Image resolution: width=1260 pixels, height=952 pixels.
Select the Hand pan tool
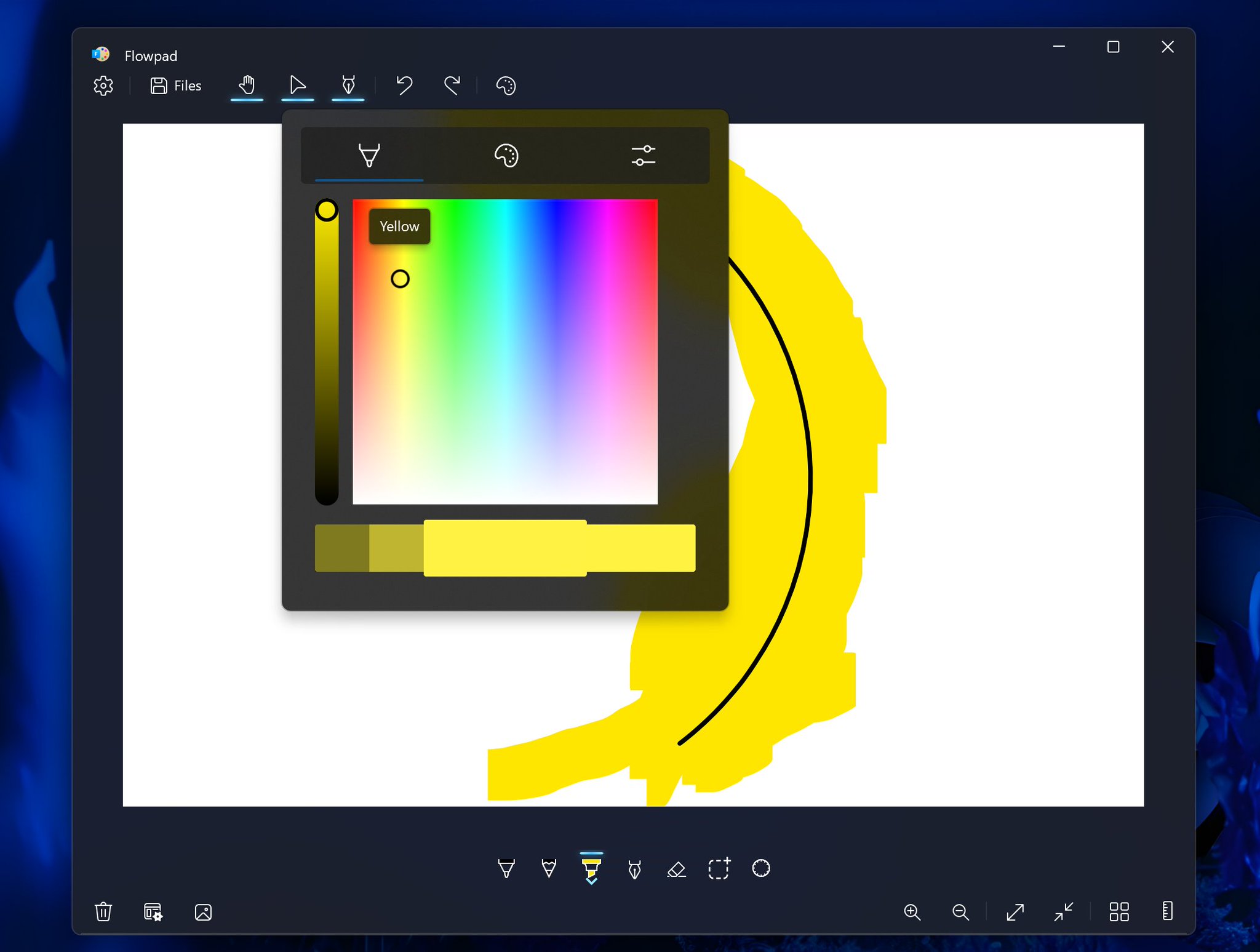pyautogui.click(x=246, y=86)
